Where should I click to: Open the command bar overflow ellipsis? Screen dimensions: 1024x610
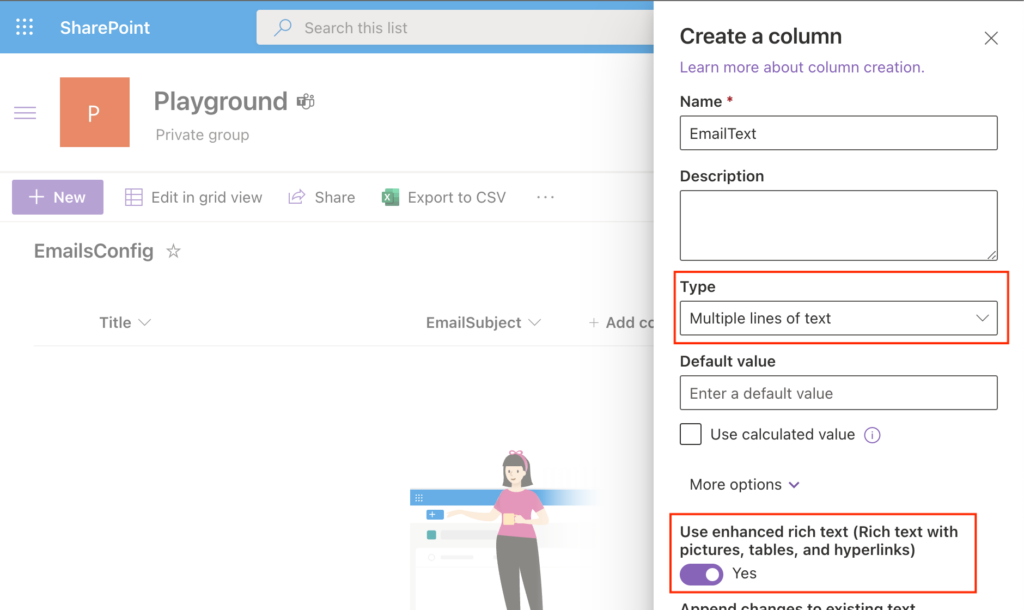tap(545, 197)
